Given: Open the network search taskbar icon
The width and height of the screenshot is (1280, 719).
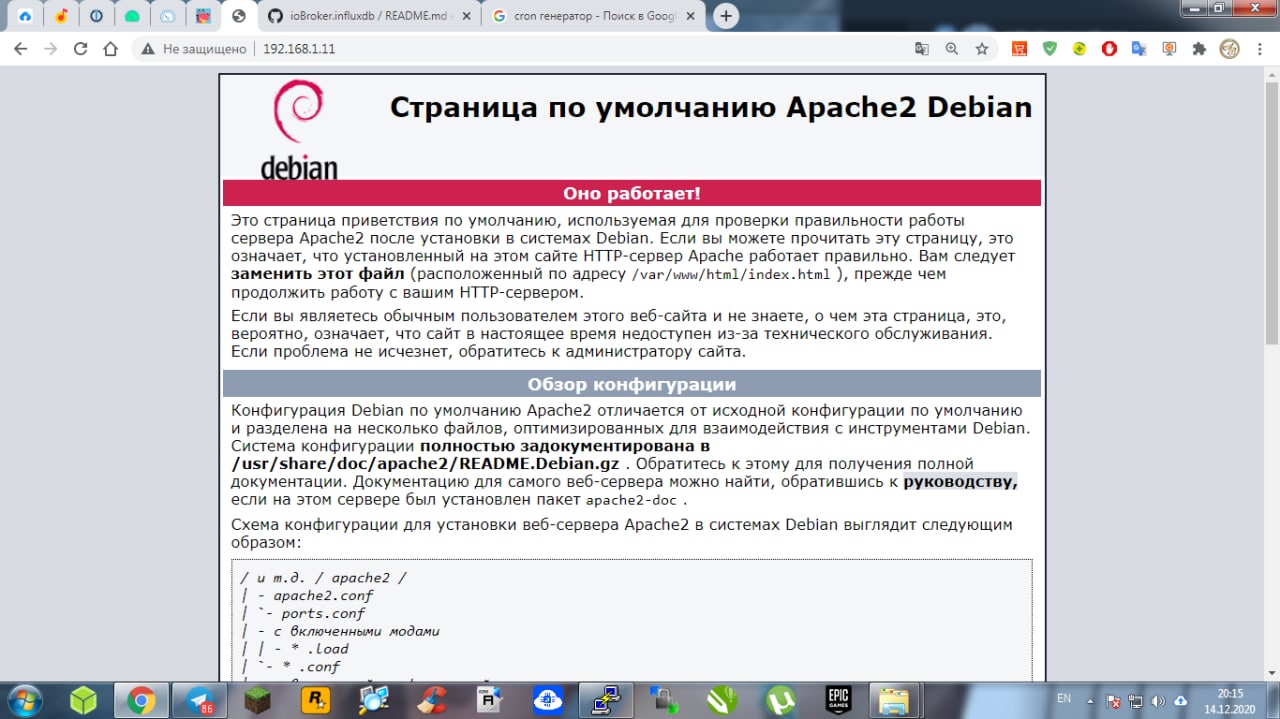Looking at the screenshot, I should [x=373, y=700].
